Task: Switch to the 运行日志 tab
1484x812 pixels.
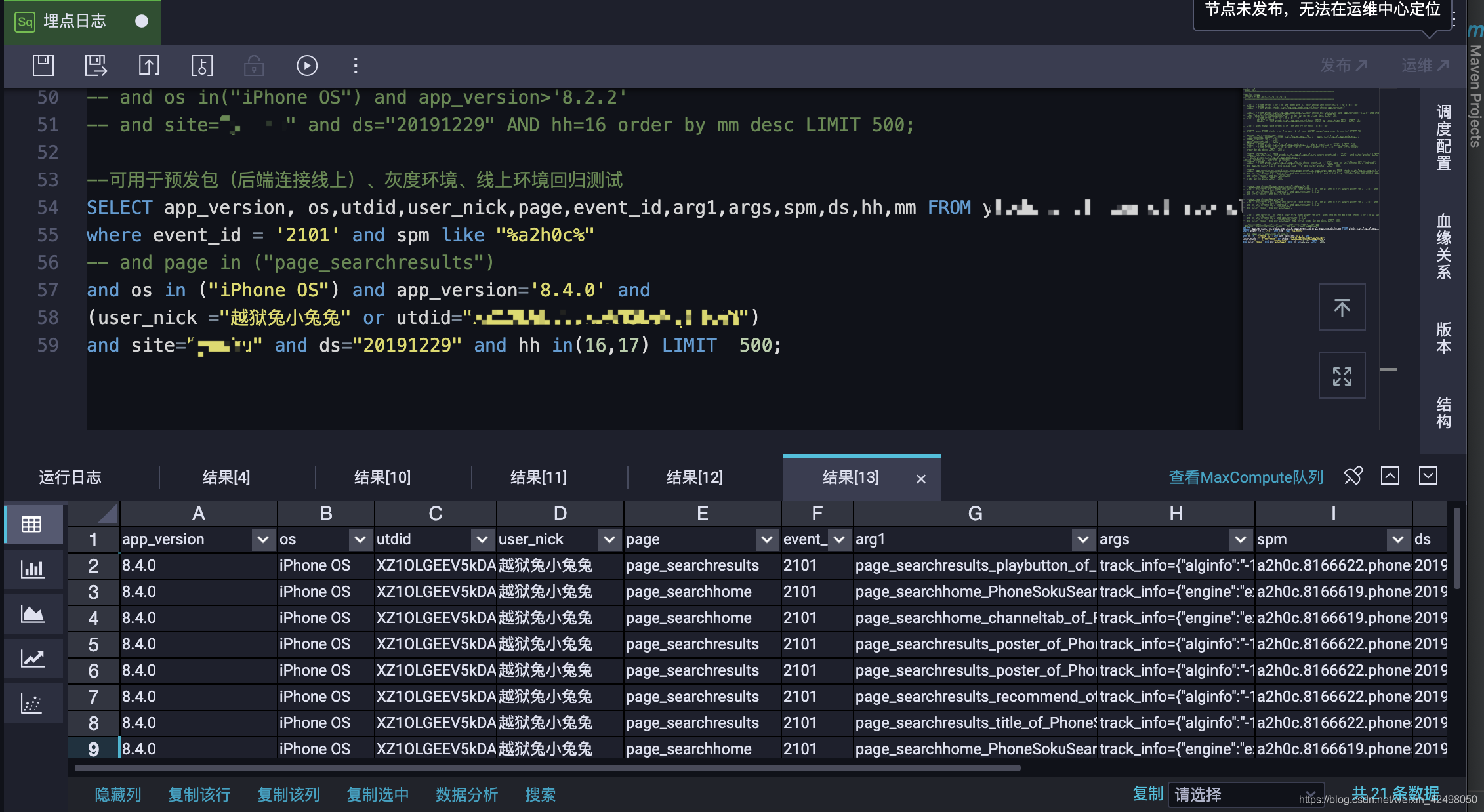Action: [x=70, y=477]
